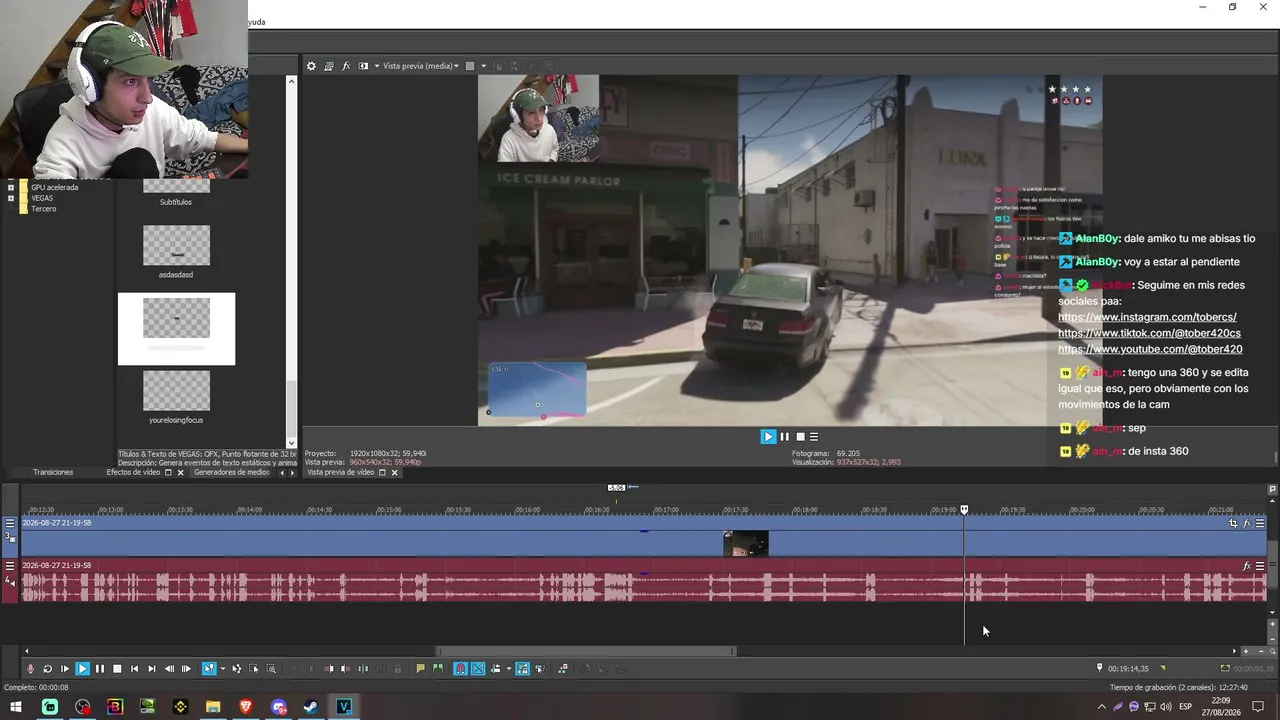Click play from start in timeline transport
Screen dimensions: 1280x720
coord(65,669)
